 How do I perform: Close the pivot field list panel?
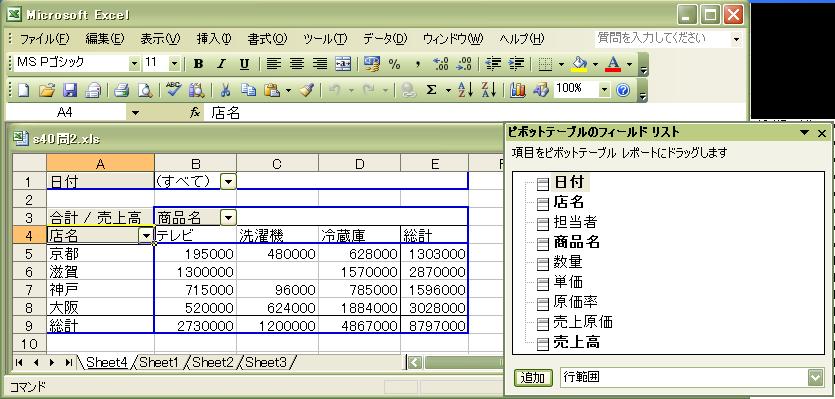822,133
